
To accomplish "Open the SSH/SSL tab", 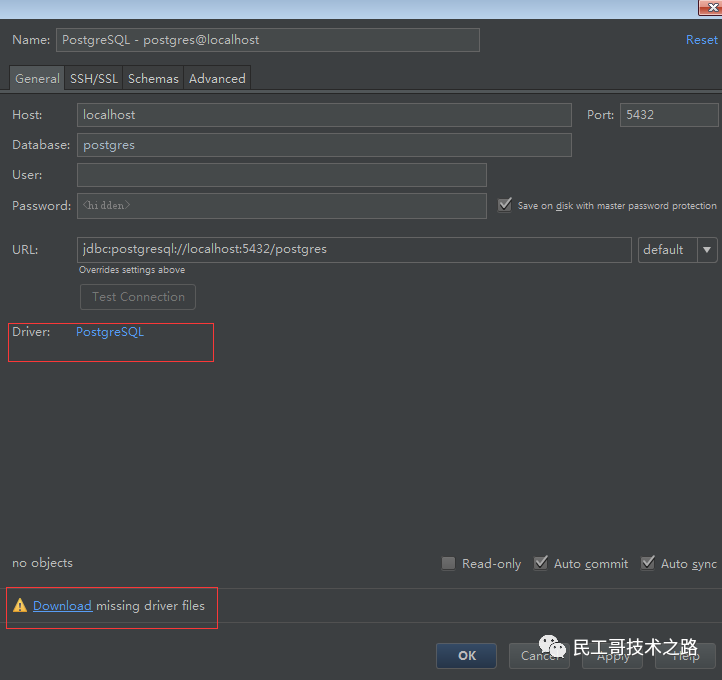I will pyautogui.click(x=93, y=78).
